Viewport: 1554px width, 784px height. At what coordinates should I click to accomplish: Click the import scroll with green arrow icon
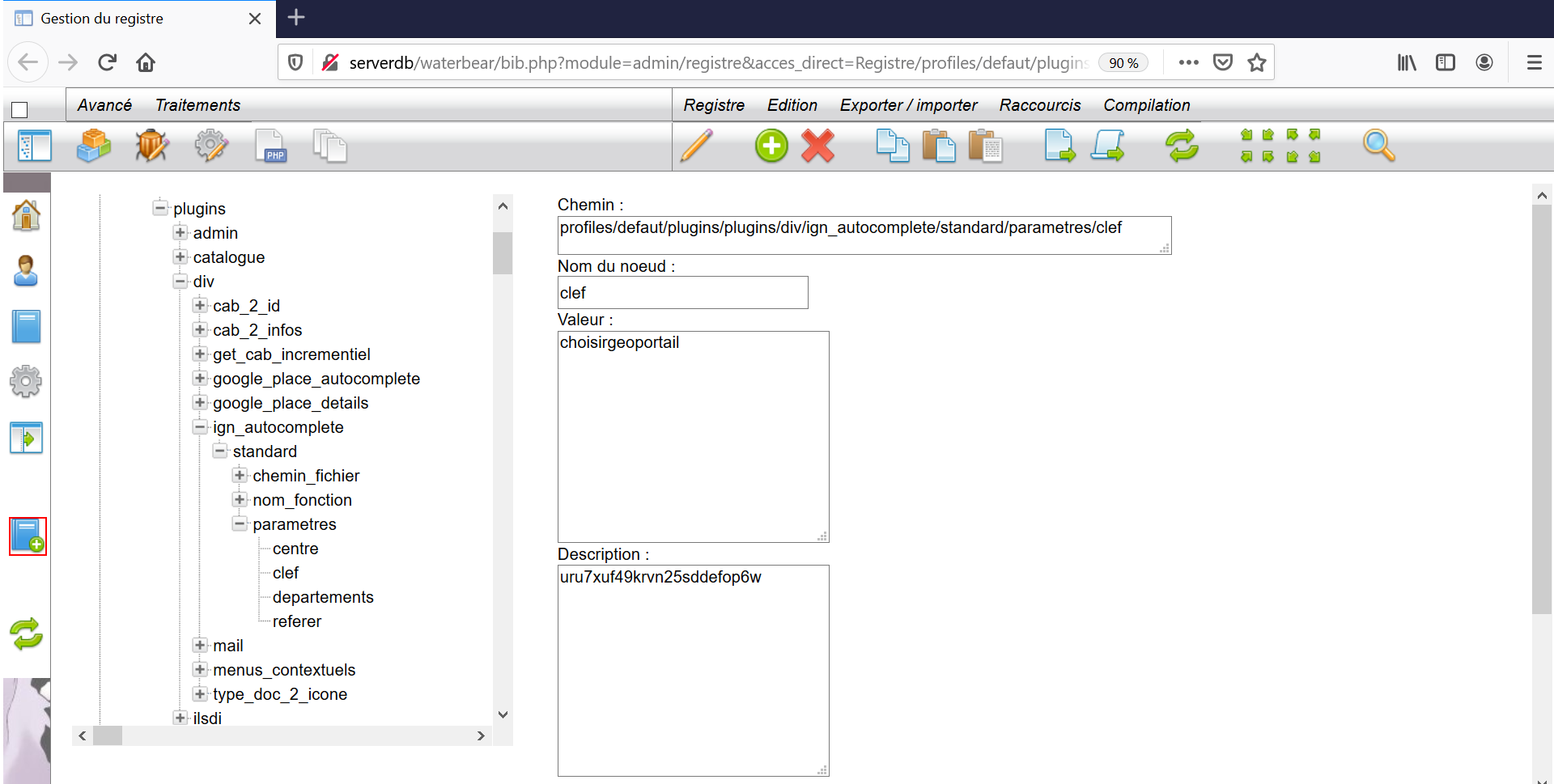[1107, 146]
